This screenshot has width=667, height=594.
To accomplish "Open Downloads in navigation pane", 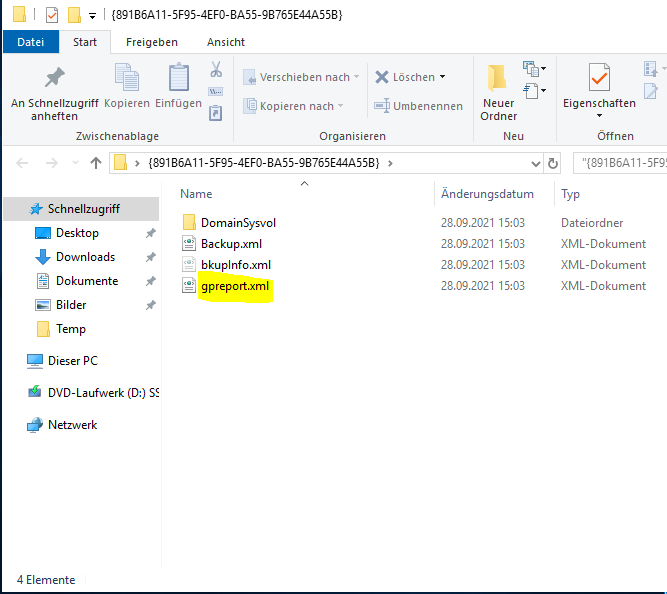I will [86, 257].
